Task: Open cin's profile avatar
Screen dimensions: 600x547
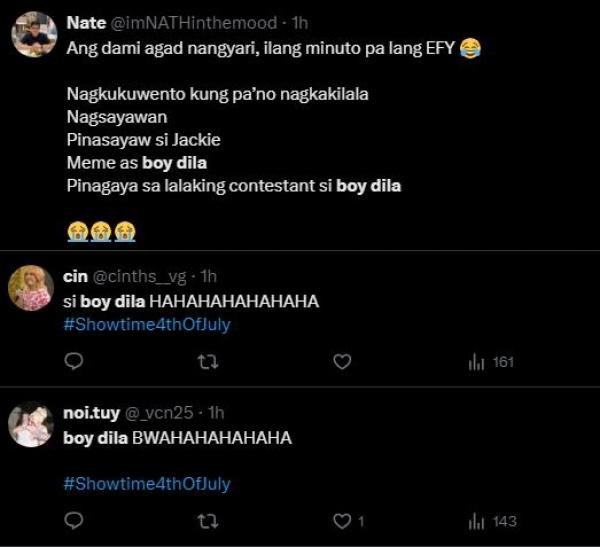Action: point(31,288)
